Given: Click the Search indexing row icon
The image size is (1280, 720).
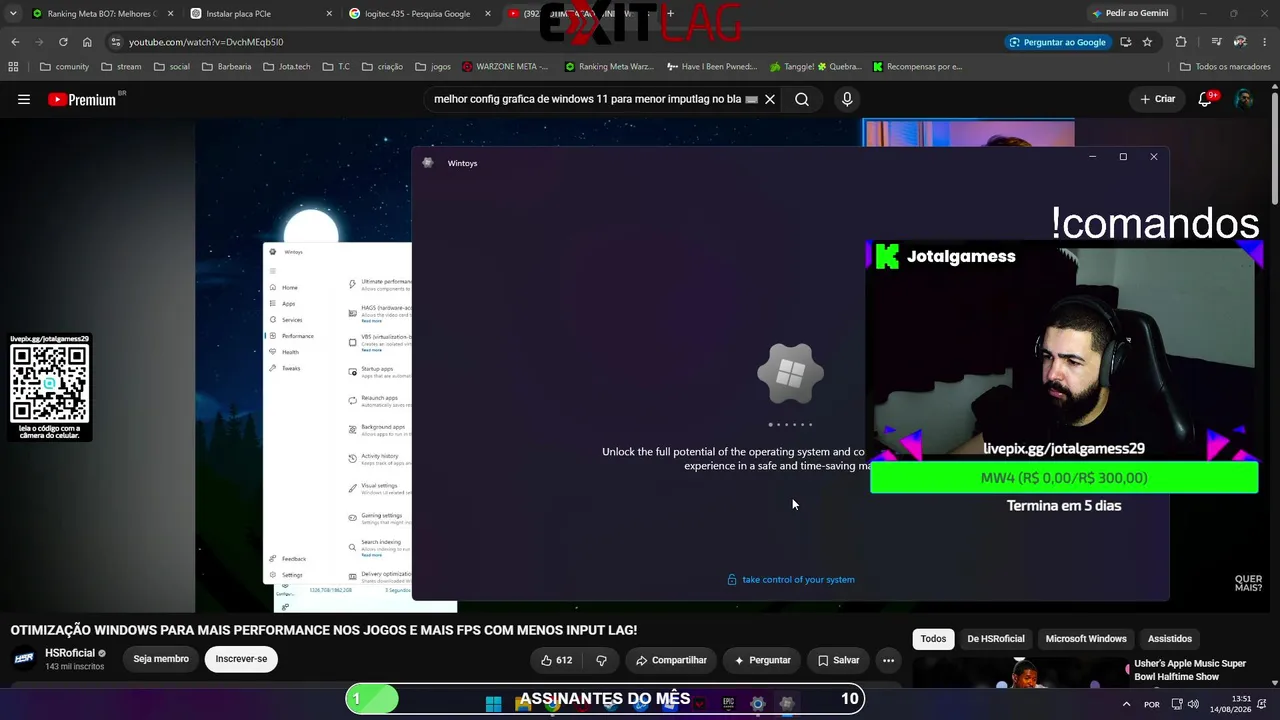Looking at the screenshot, I should 352,546.
